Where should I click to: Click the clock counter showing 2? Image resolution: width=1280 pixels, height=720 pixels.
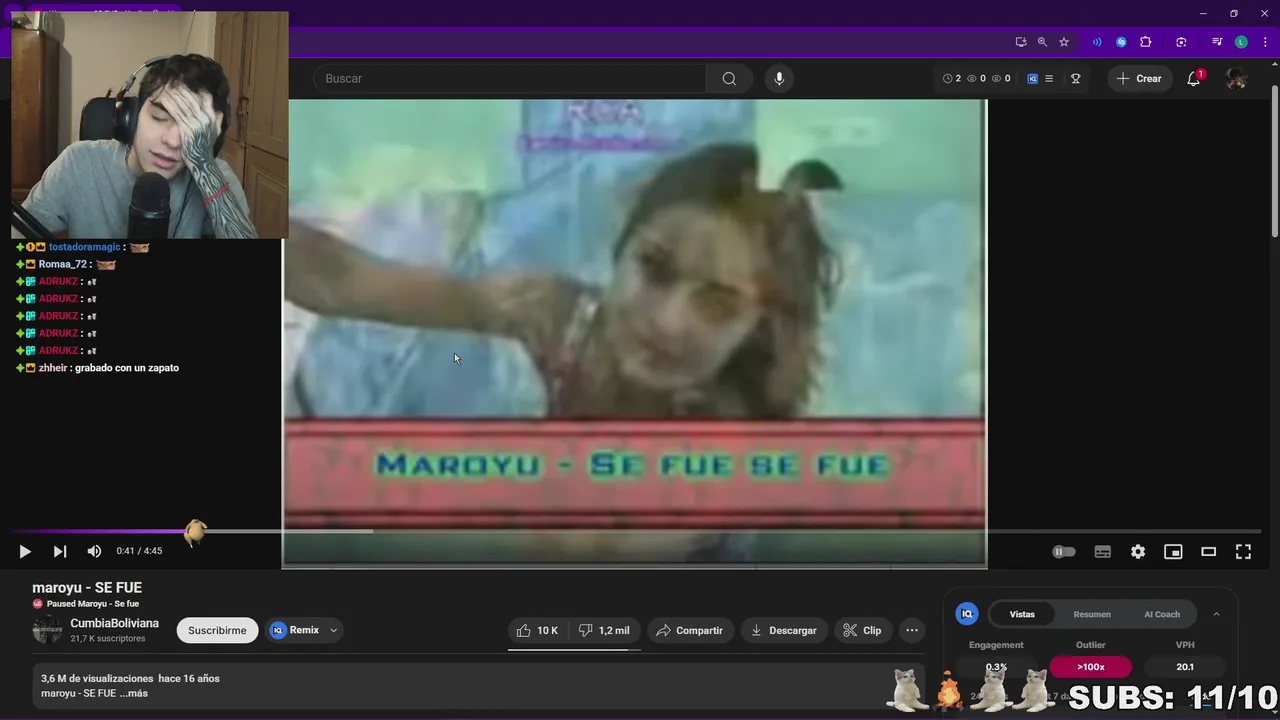[x=952, y=79]
